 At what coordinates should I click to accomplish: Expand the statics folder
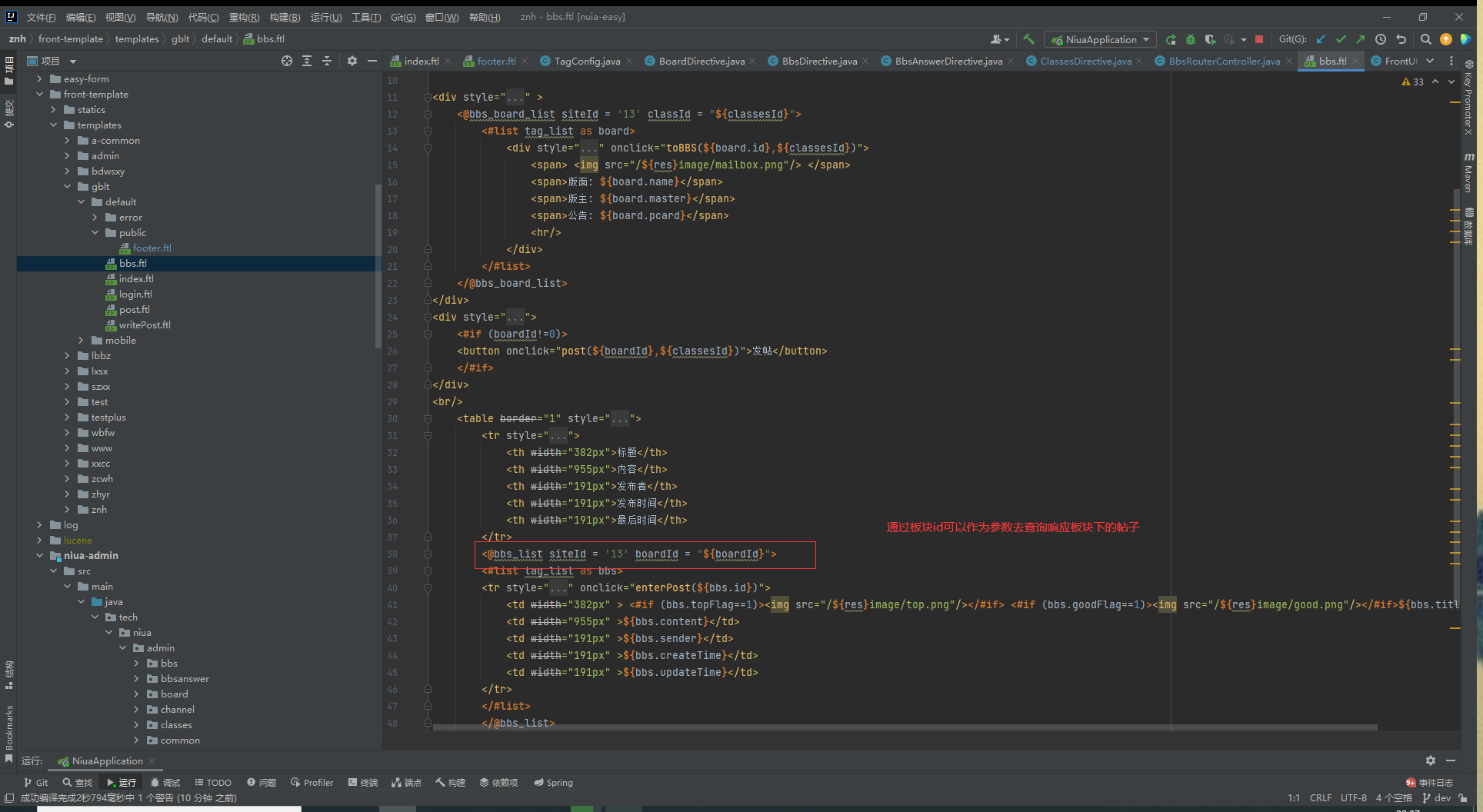pos(53,109)
